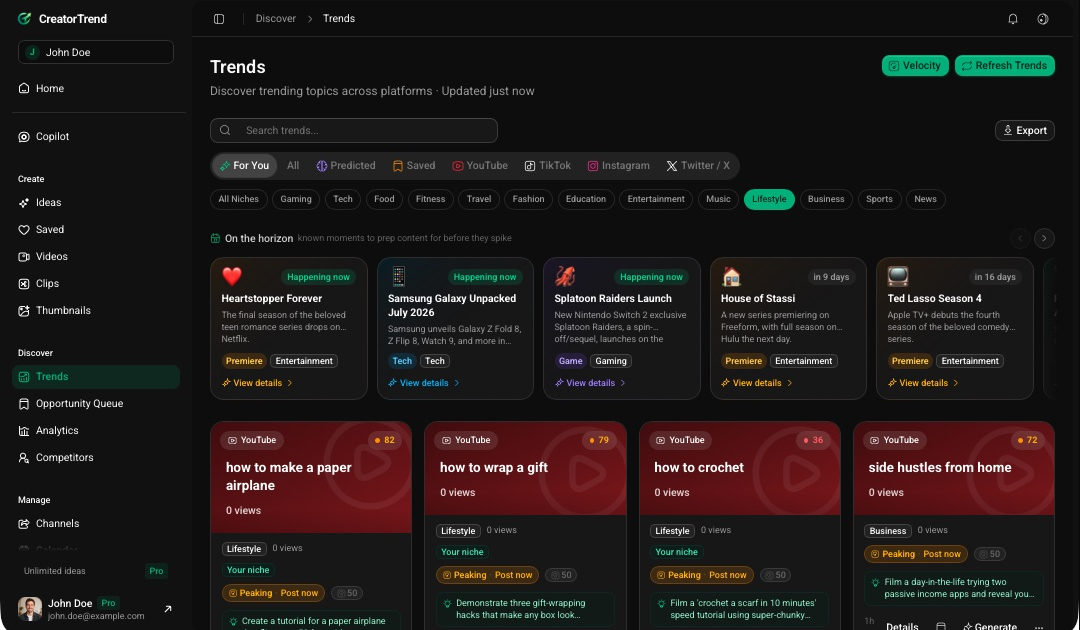Click the left chevron of On the horizon
The image size is (1080, 630).
point(1020,238)
